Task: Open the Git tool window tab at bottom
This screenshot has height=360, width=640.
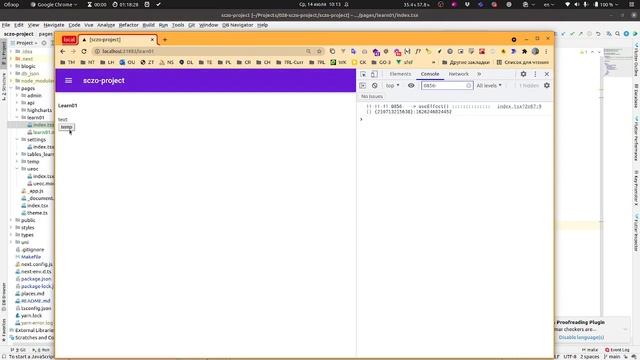Action: [x=18, y=350]
